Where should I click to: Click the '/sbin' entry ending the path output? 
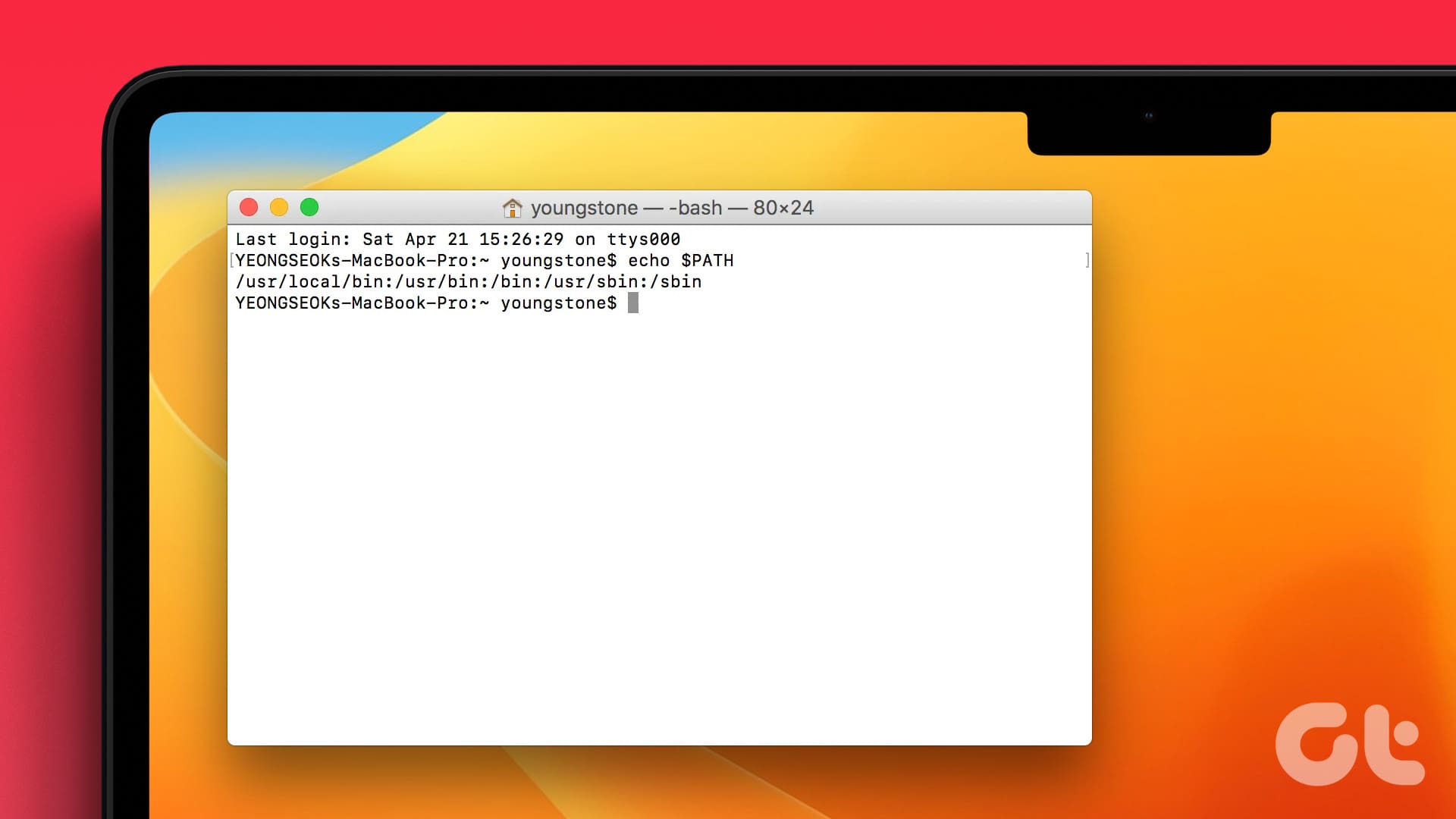pos(675,282)
